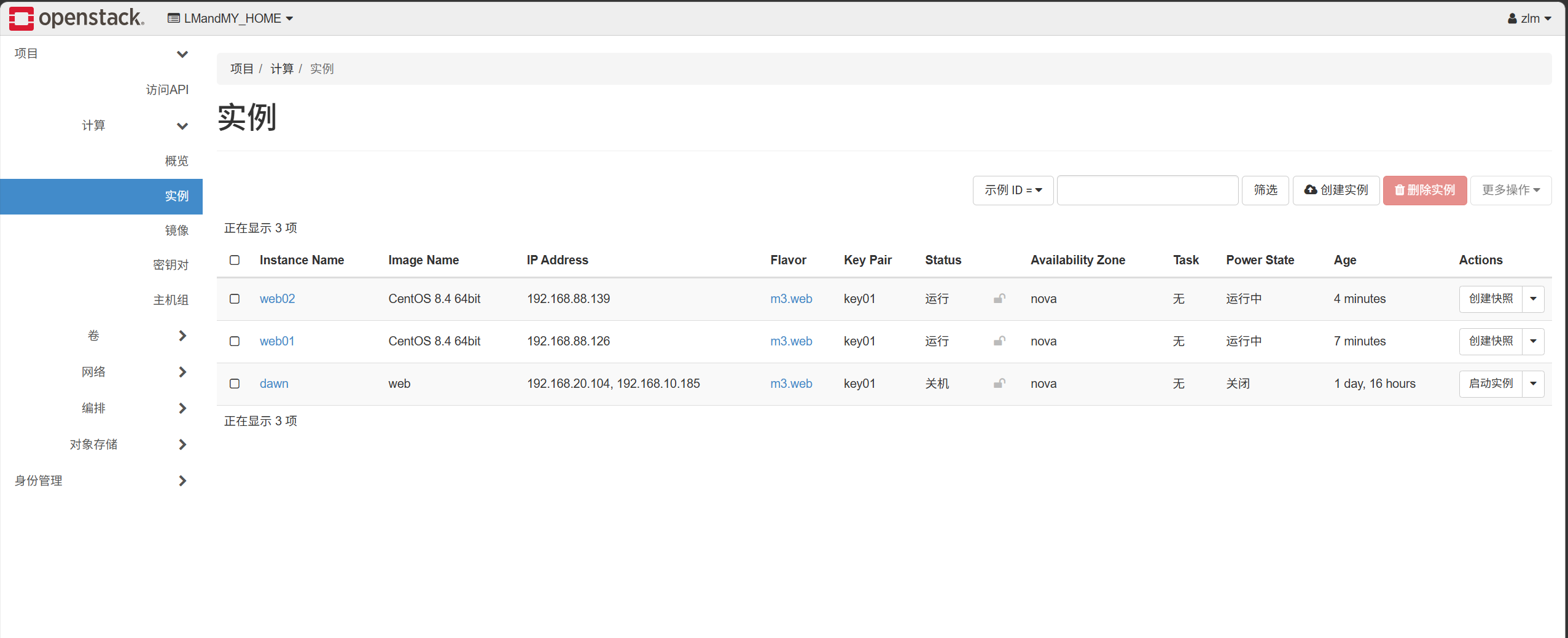Click the lock icon in web02 row
This screenshot has width=1568, height=638.
coord(999,299)
